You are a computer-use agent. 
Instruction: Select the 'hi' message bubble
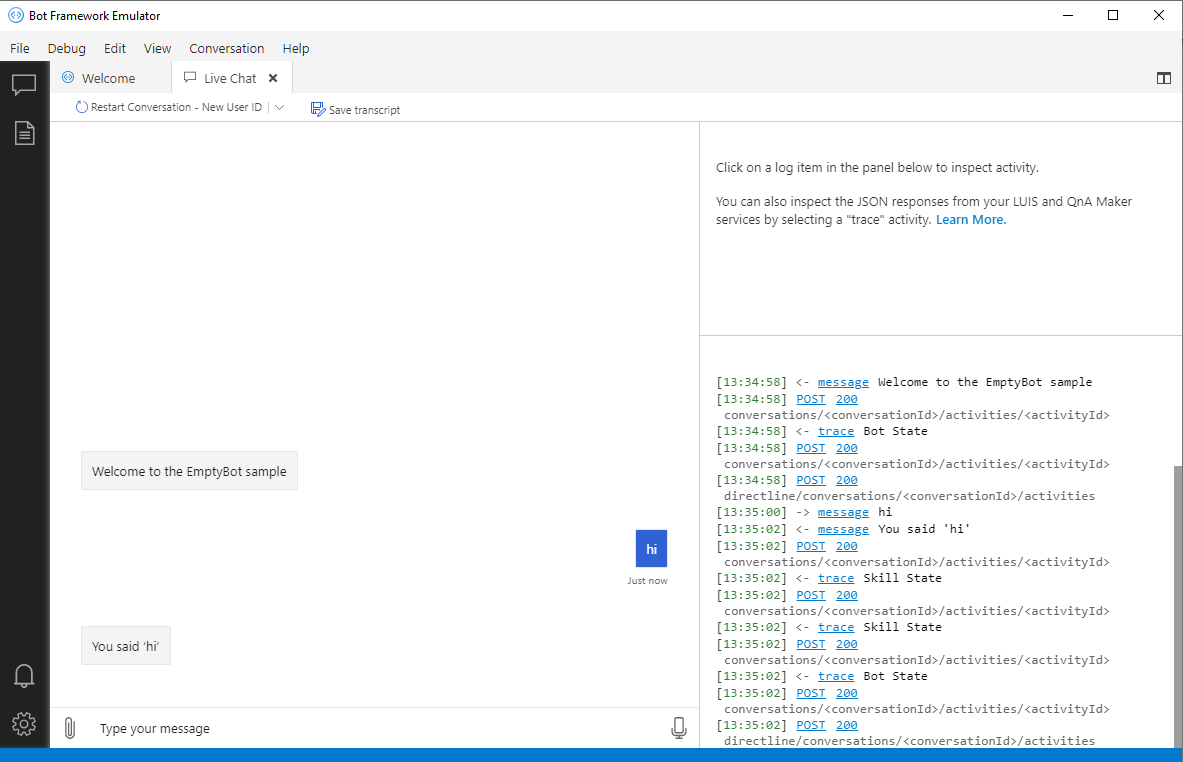[650, 548]
